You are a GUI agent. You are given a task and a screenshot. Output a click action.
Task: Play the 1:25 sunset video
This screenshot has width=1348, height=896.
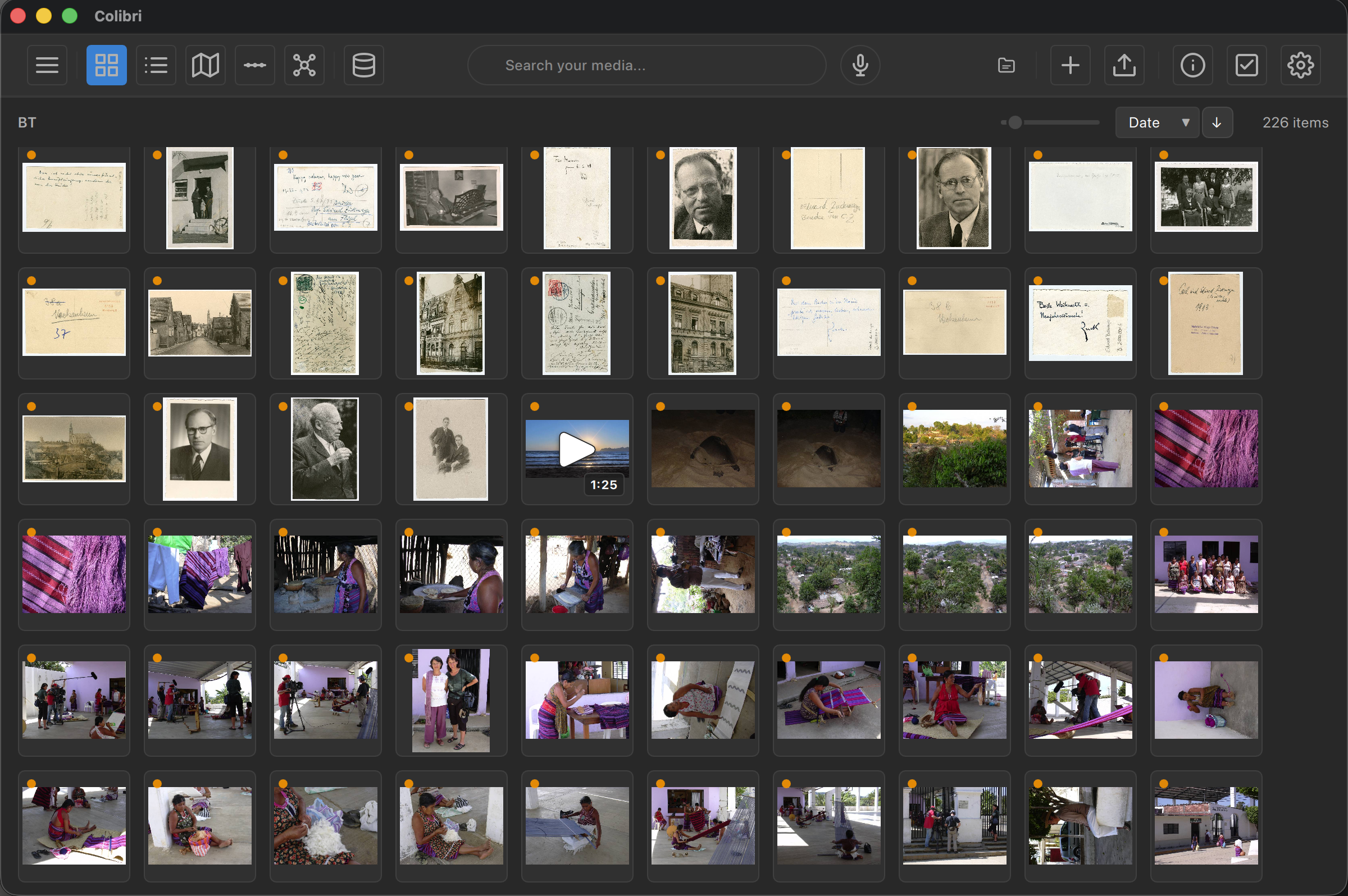coord(576,449)
